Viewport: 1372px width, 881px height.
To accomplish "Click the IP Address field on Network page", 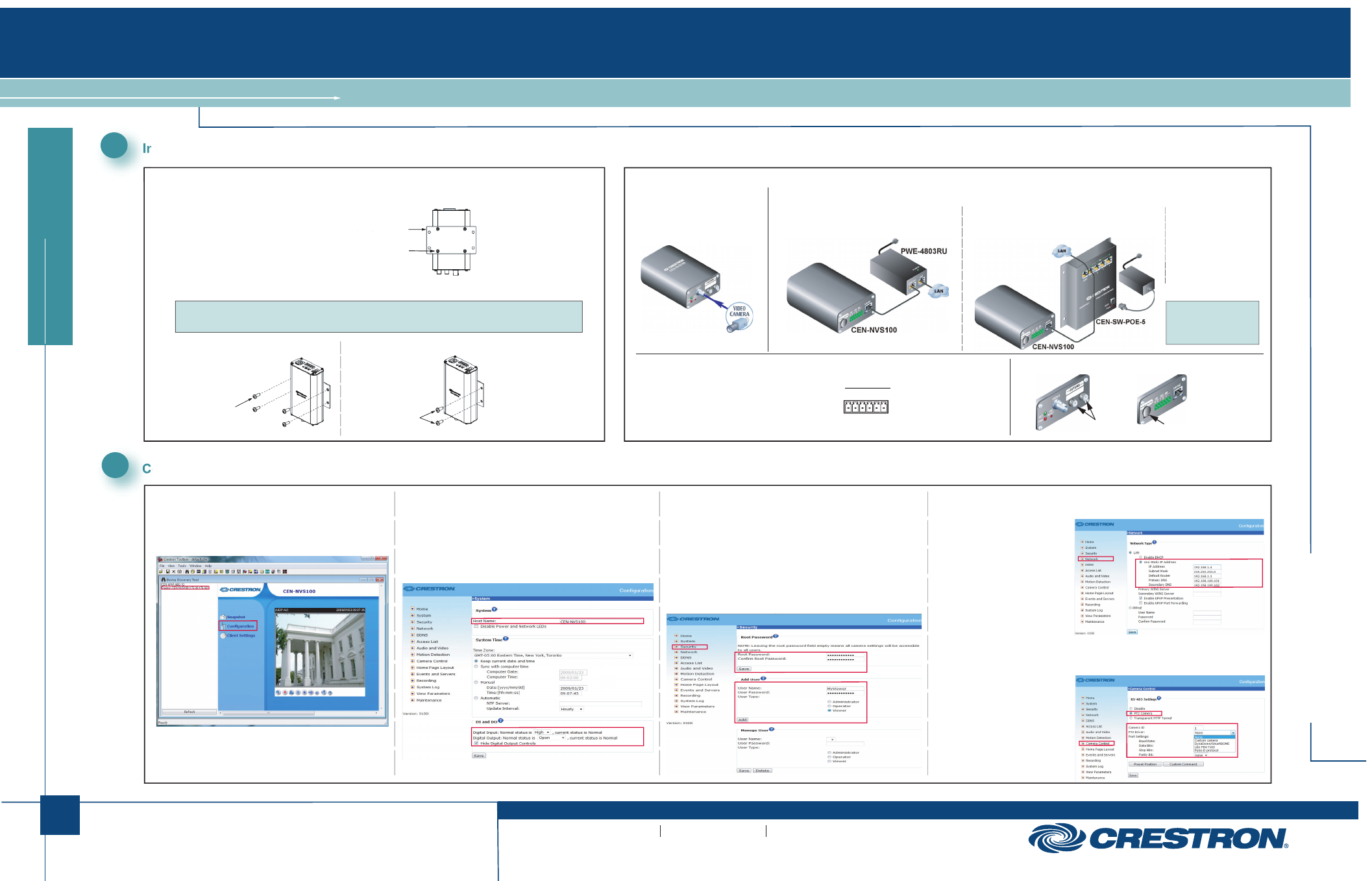I will 1207,567.
